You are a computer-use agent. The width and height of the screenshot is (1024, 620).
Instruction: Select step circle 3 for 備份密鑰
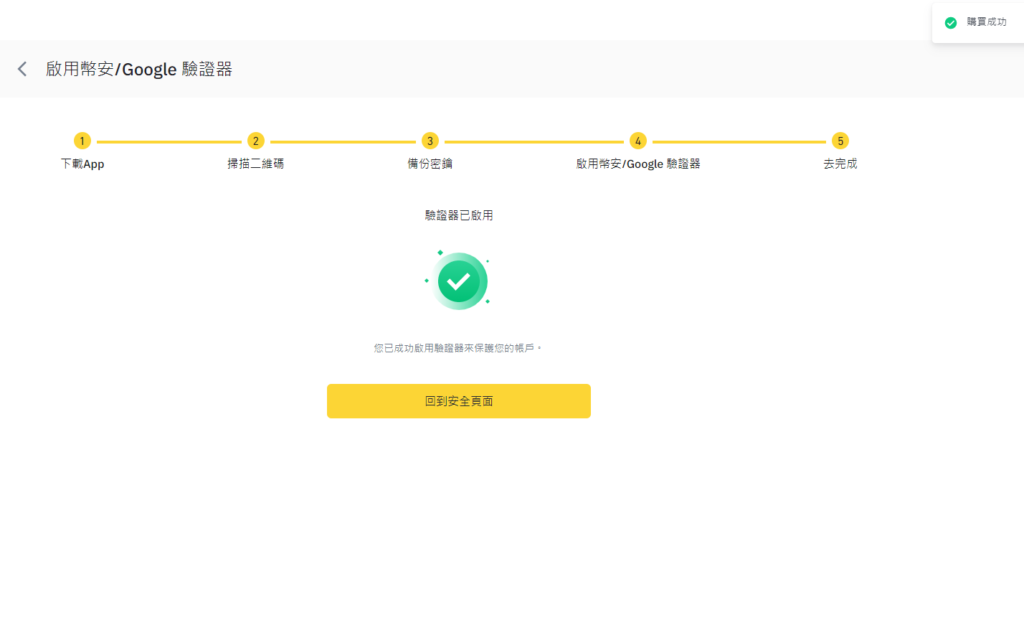(x=428, y=141)
